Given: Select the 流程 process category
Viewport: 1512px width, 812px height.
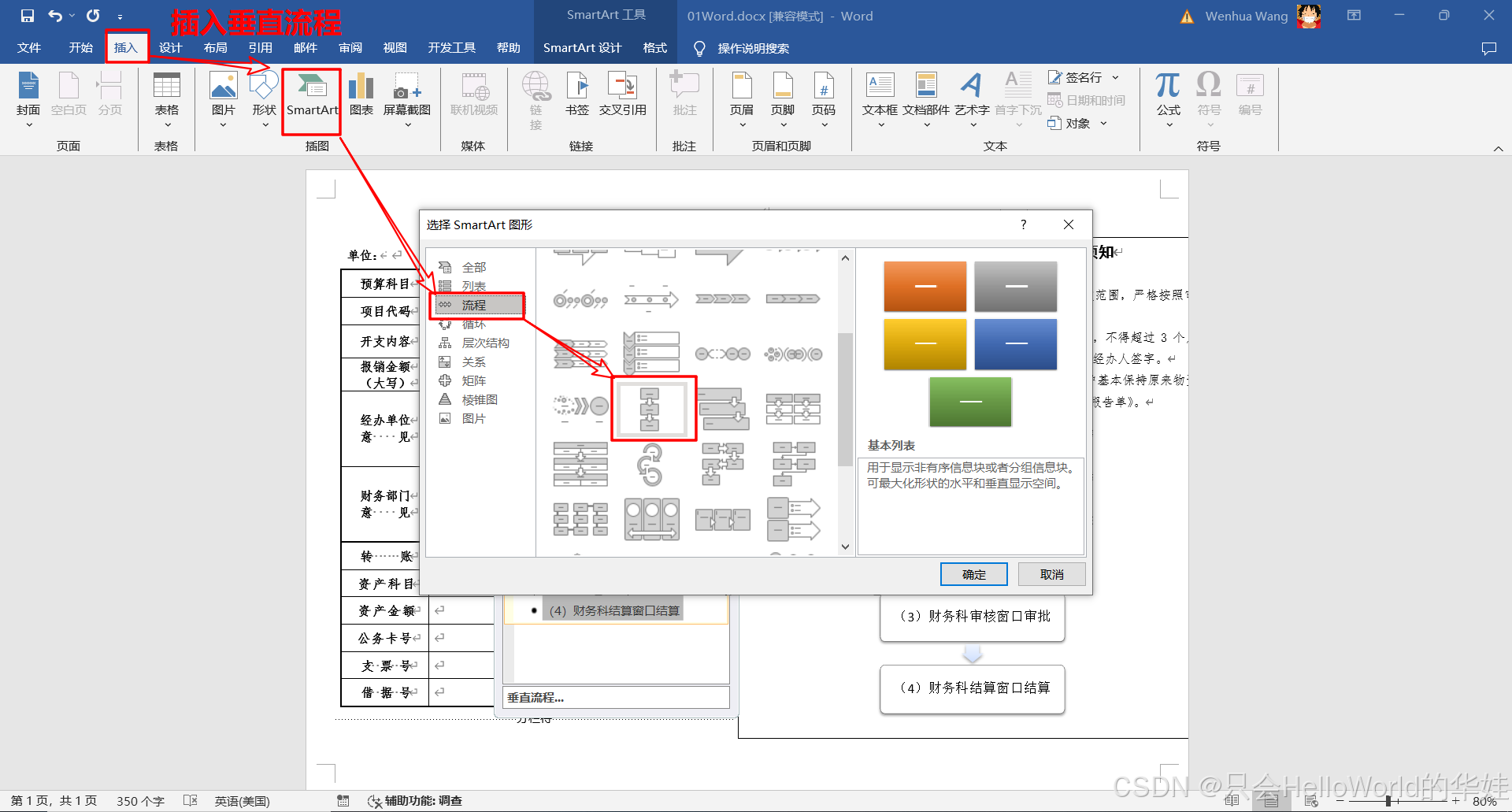Looking at the screenshot, I should [479, 305].
